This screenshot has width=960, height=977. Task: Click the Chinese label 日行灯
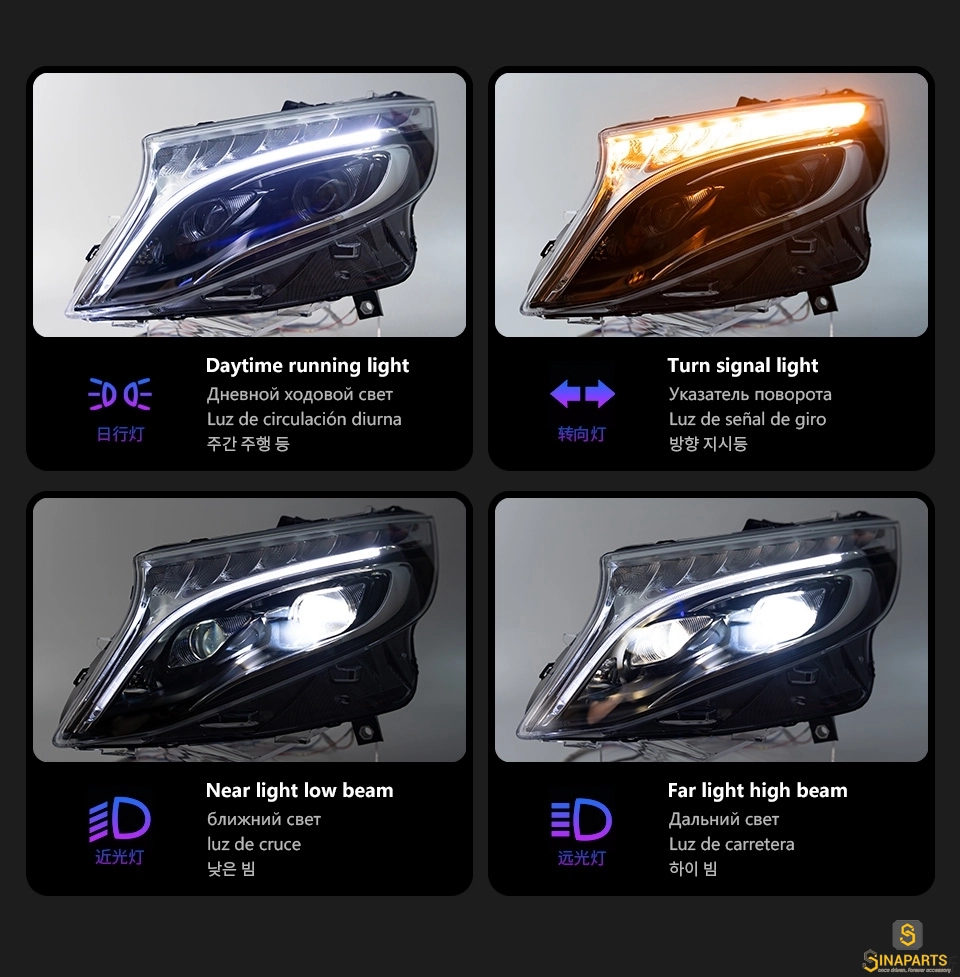(x=120, y=434)
